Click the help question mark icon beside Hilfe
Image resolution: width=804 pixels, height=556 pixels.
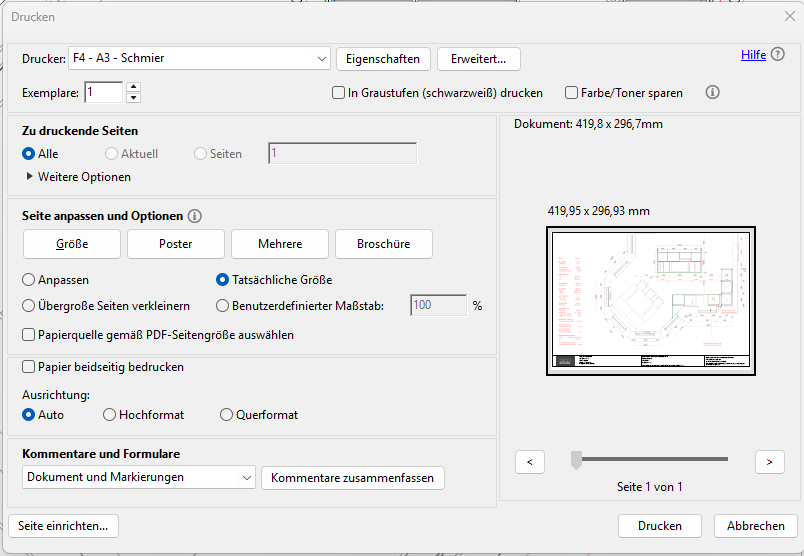(778, 55)
